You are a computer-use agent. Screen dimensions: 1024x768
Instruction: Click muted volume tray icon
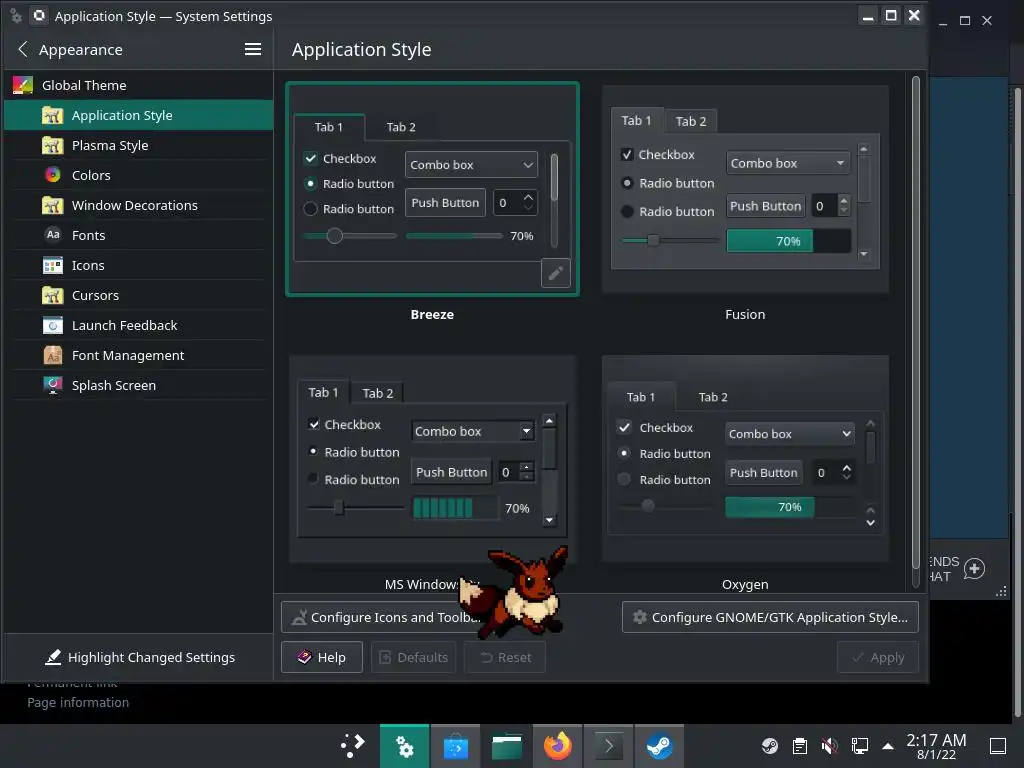(x=829, y=746)
